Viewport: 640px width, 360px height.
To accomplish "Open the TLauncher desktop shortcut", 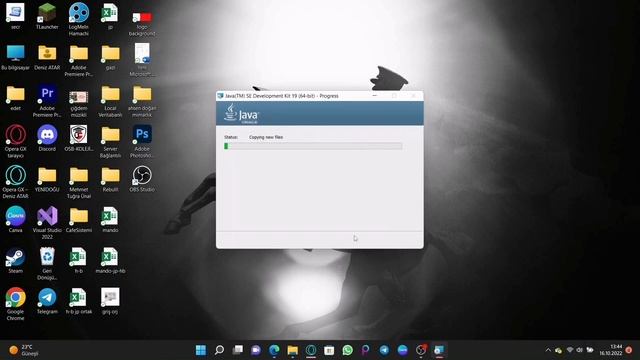I will coord(47,16).
